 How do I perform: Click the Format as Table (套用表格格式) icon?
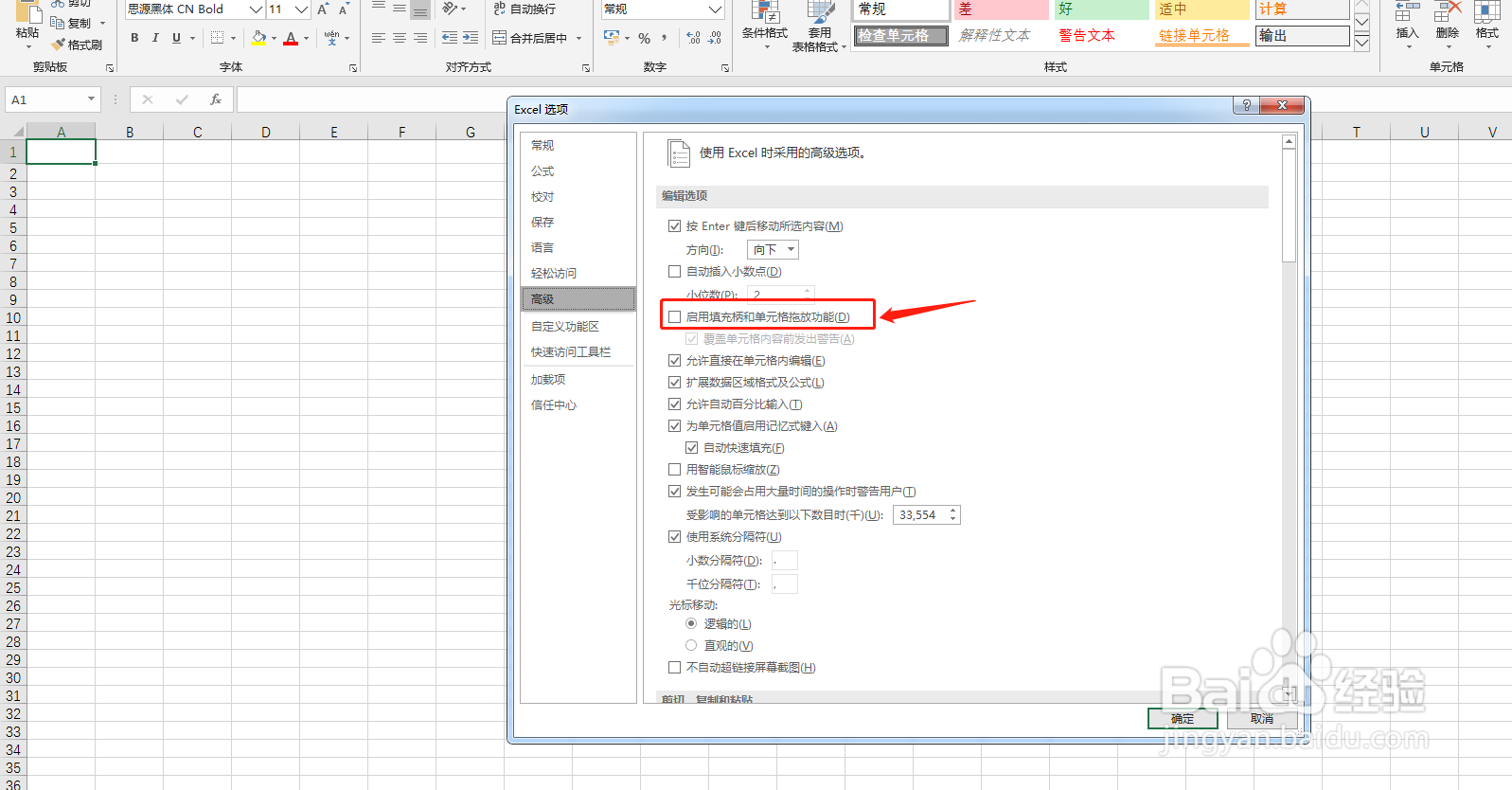[820, 12]
